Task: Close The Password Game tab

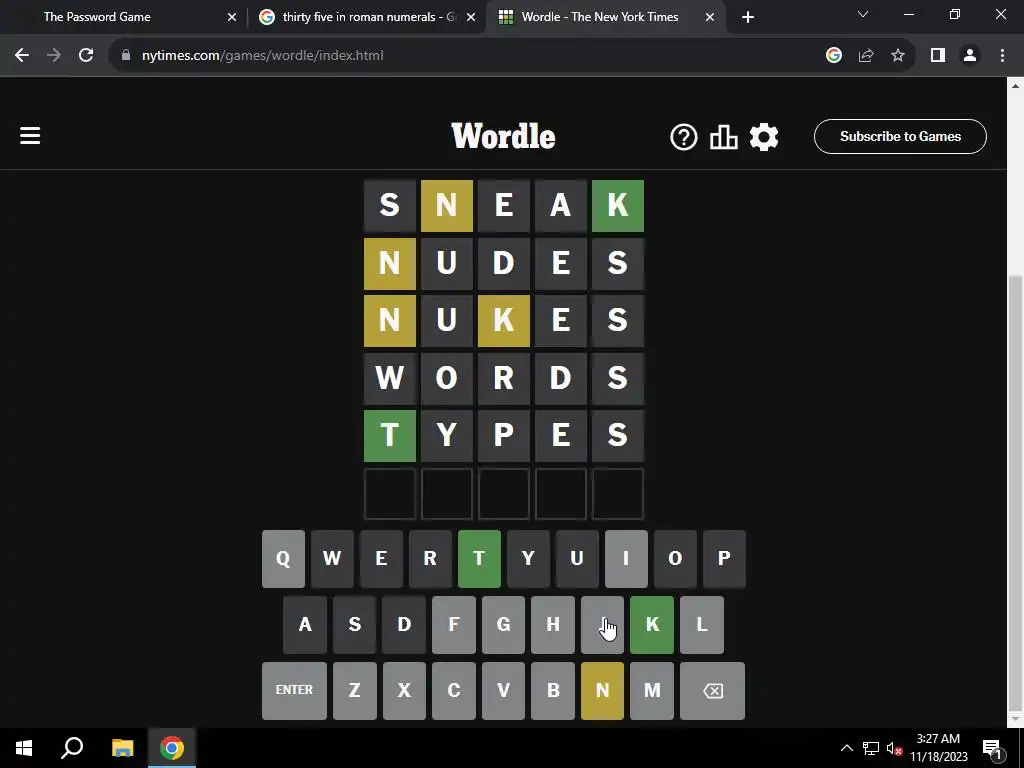Action: pyautogui.click(x=232, y=17)
